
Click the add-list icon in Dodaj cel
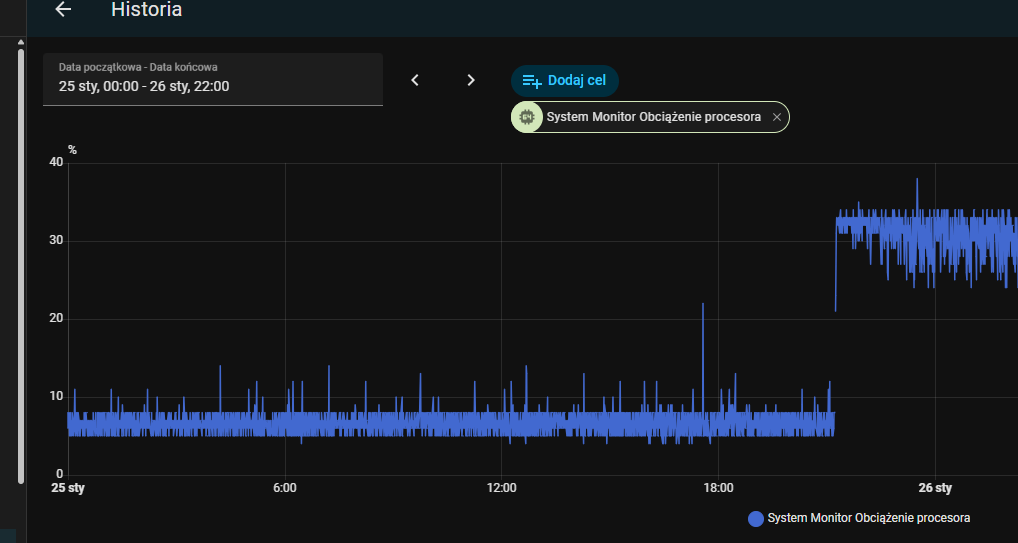click(x=532, y=81)
